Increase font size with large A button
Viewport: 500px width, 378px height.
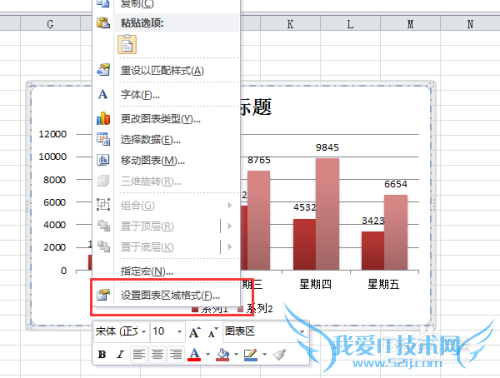[195, 332]
